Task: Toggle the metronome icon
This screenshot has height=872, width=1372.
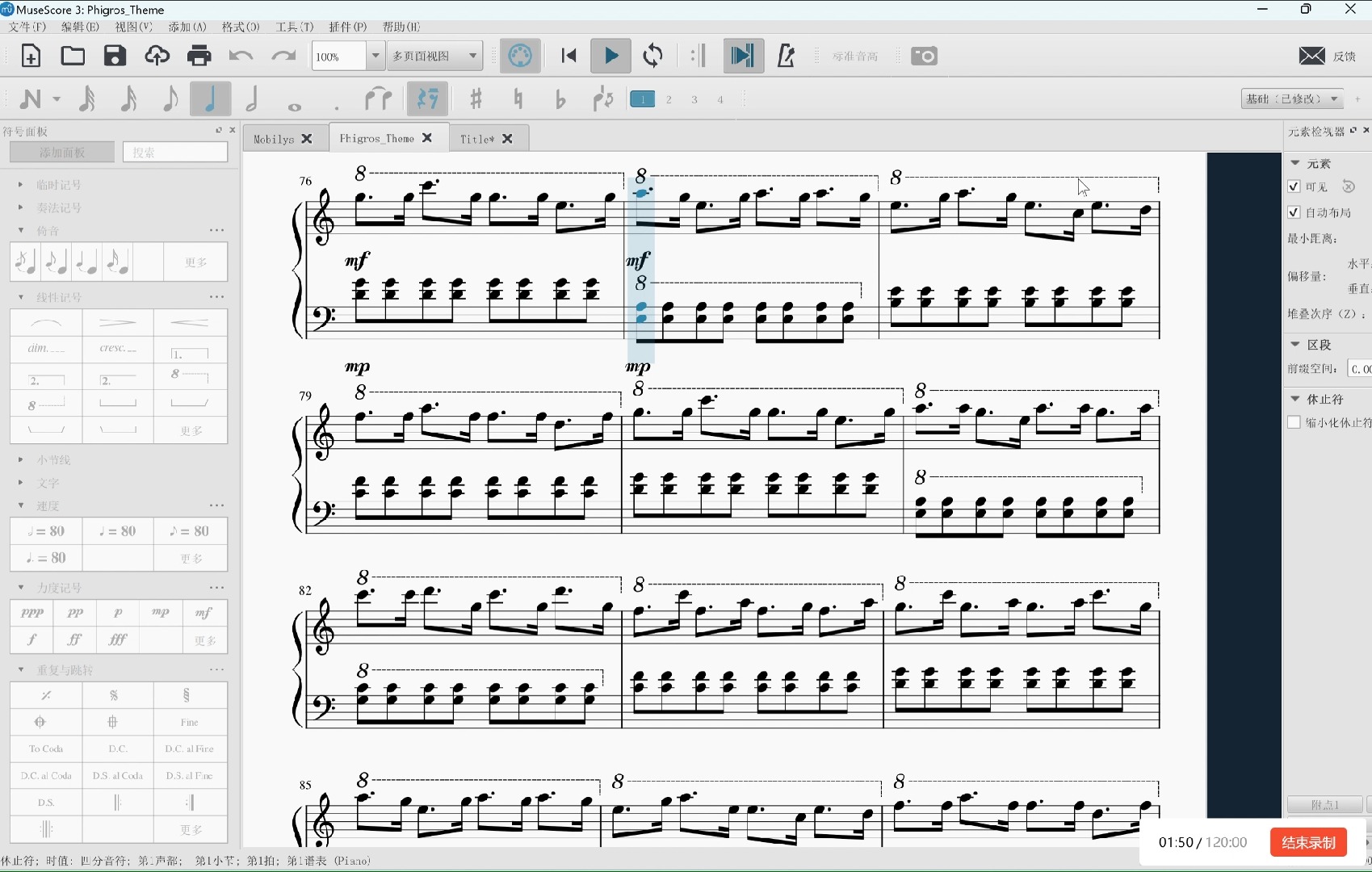Action: click(x=786, y=56)
